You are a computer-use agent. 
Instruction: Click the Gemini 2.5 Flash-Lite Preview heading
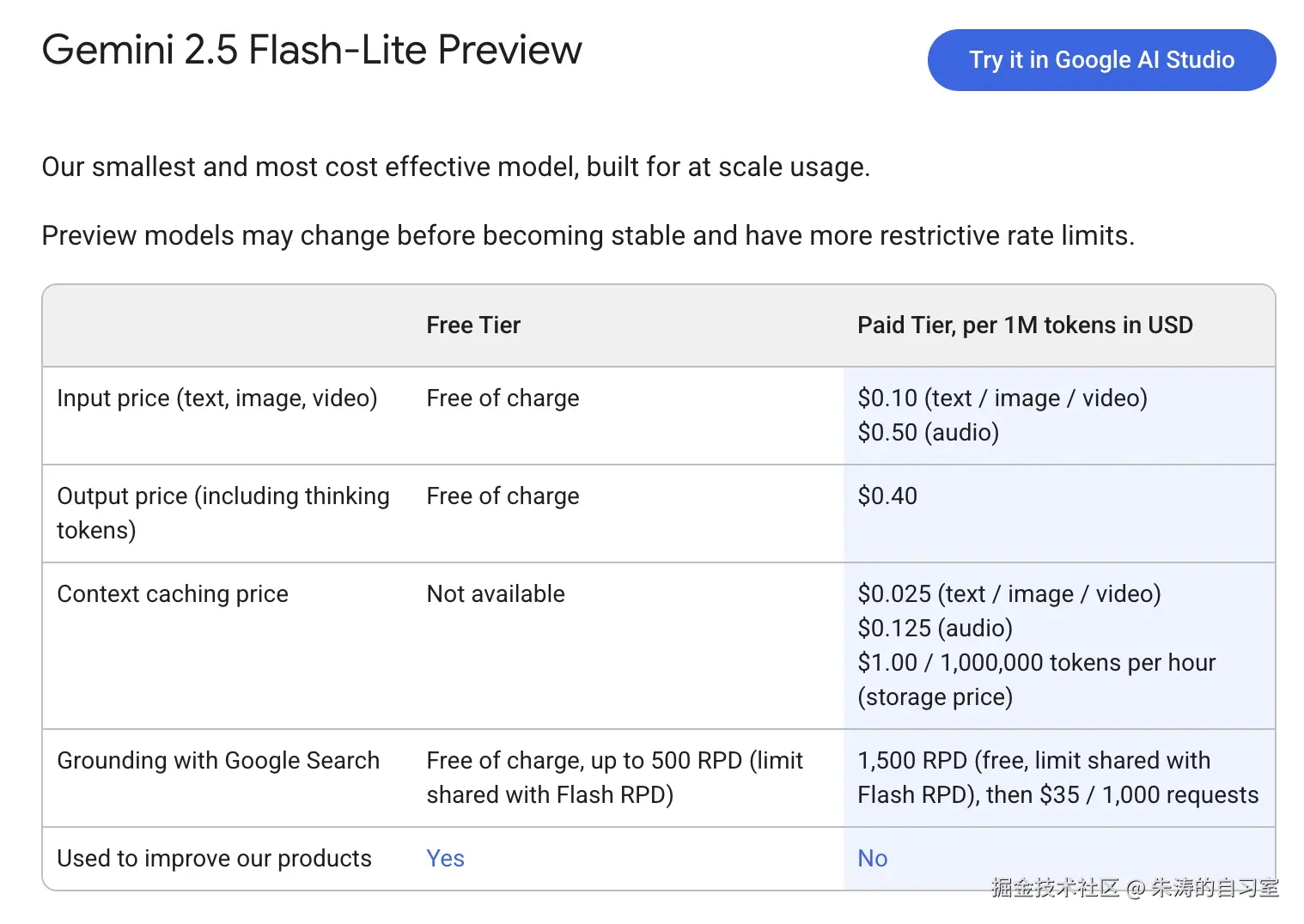(312, 50)
